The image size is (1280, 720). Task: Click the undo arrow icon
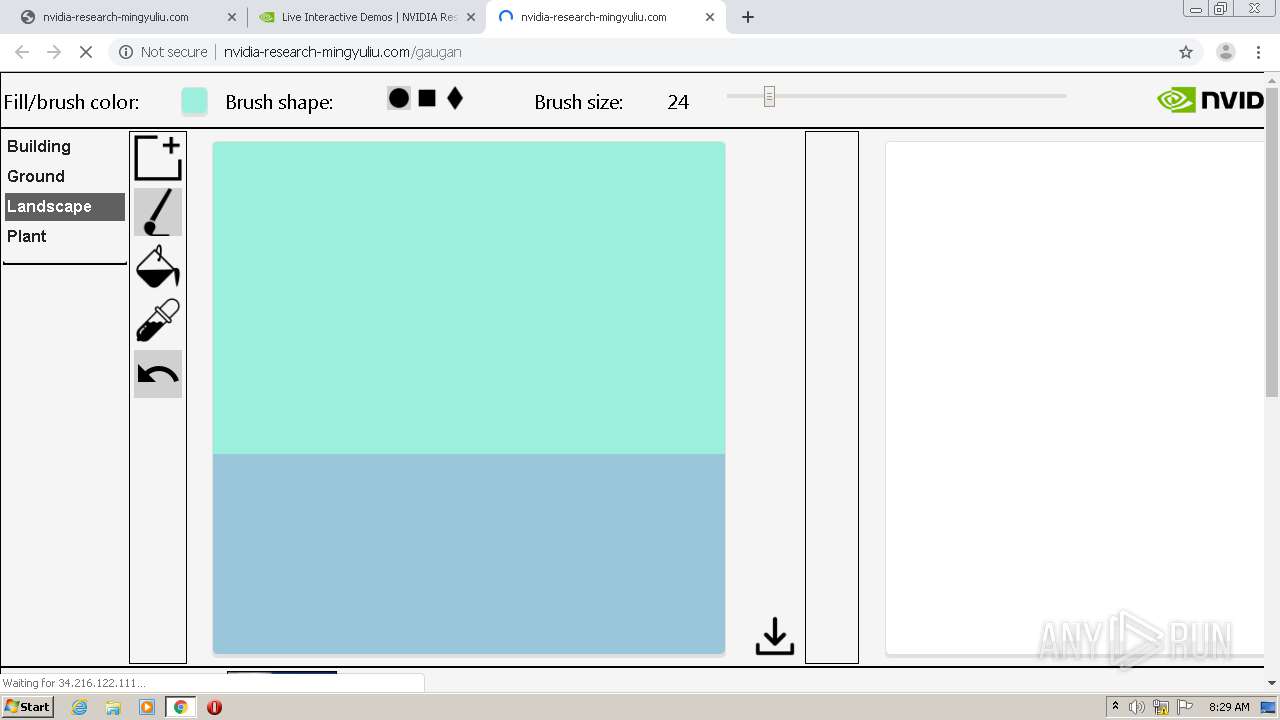158,374
